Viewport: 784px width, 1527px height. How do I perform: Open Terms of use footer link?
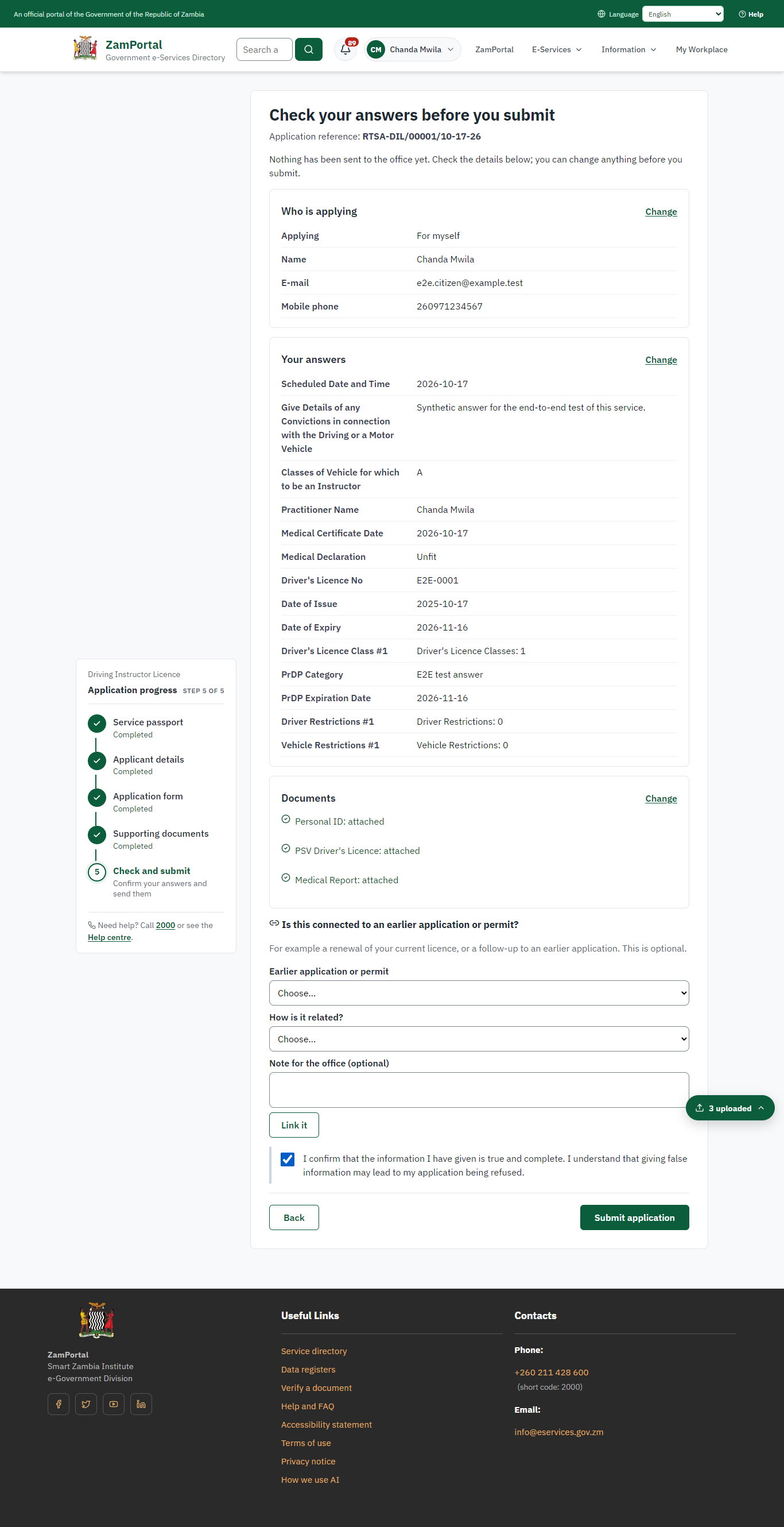[x=306, y=1443]
